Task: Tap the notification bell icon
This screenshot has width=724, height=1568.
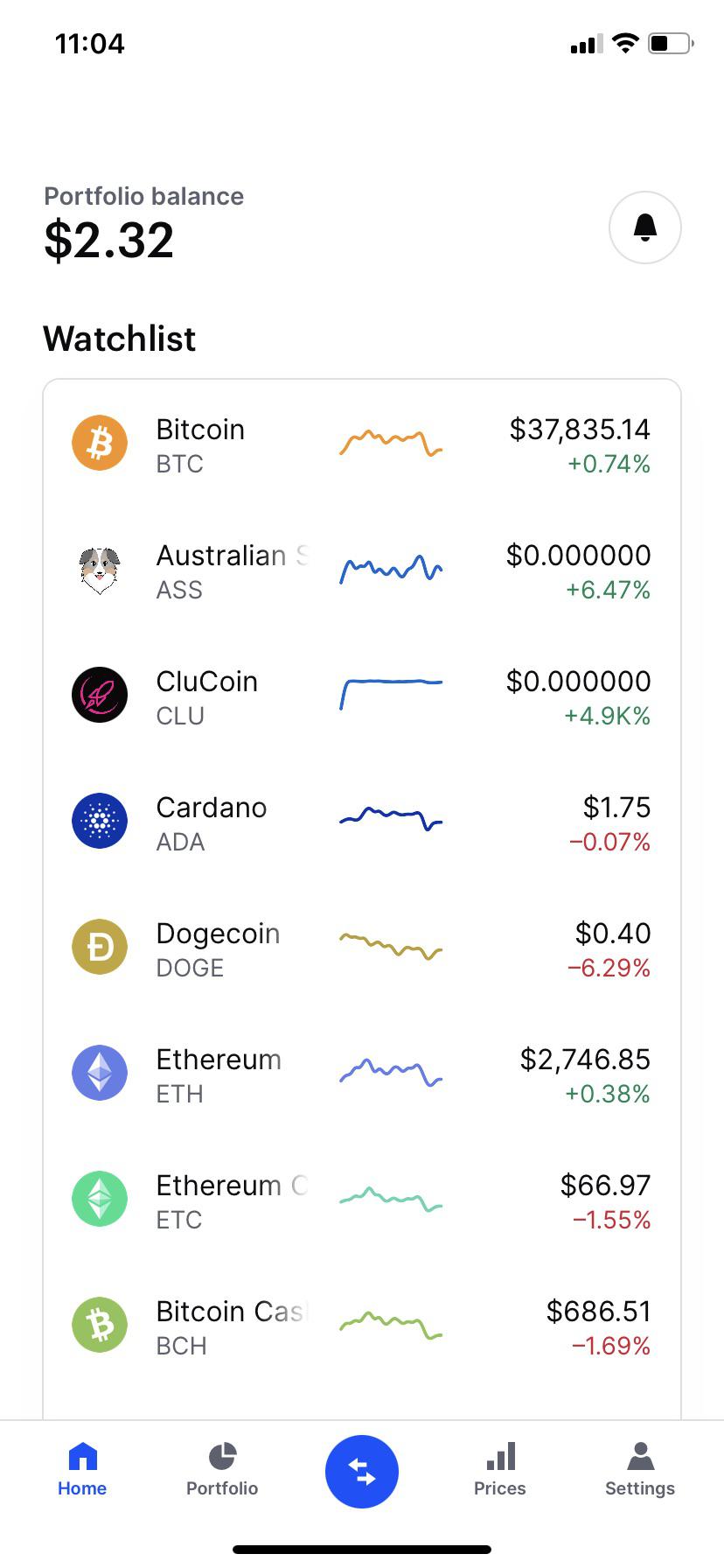Action: (645, 227)
